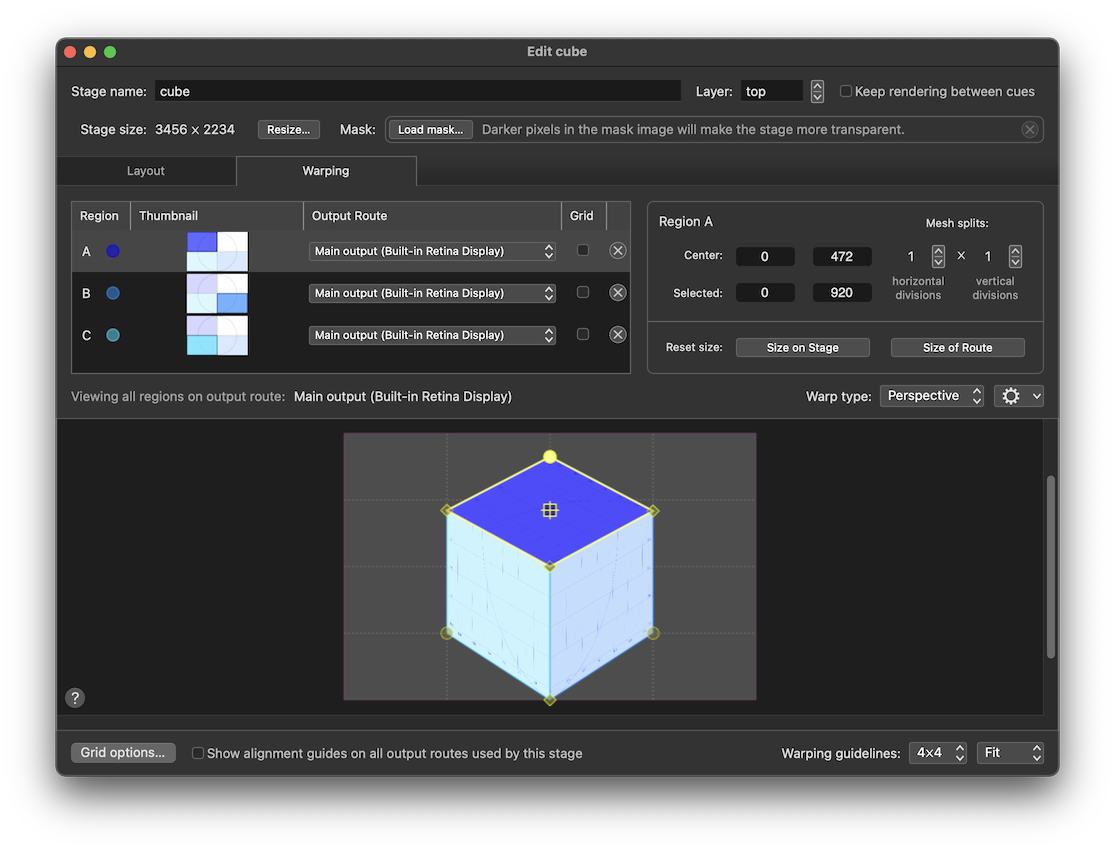Screen dimensions: 1115x850
Task: Open the warp settings gear icon
Action: click(1012, 395)
